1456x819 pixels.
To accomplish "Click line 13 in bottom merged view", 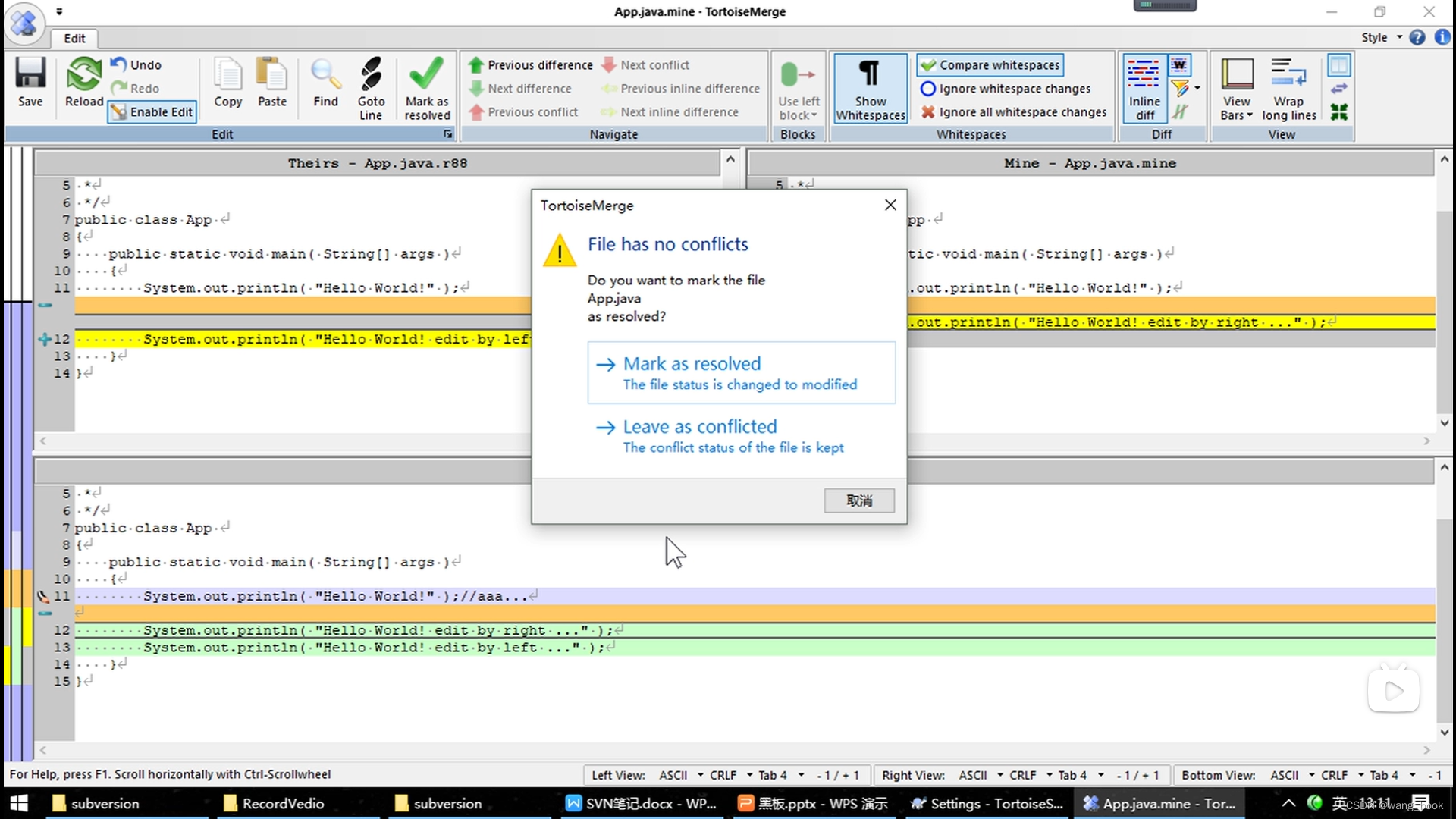I will click(755, 648).
